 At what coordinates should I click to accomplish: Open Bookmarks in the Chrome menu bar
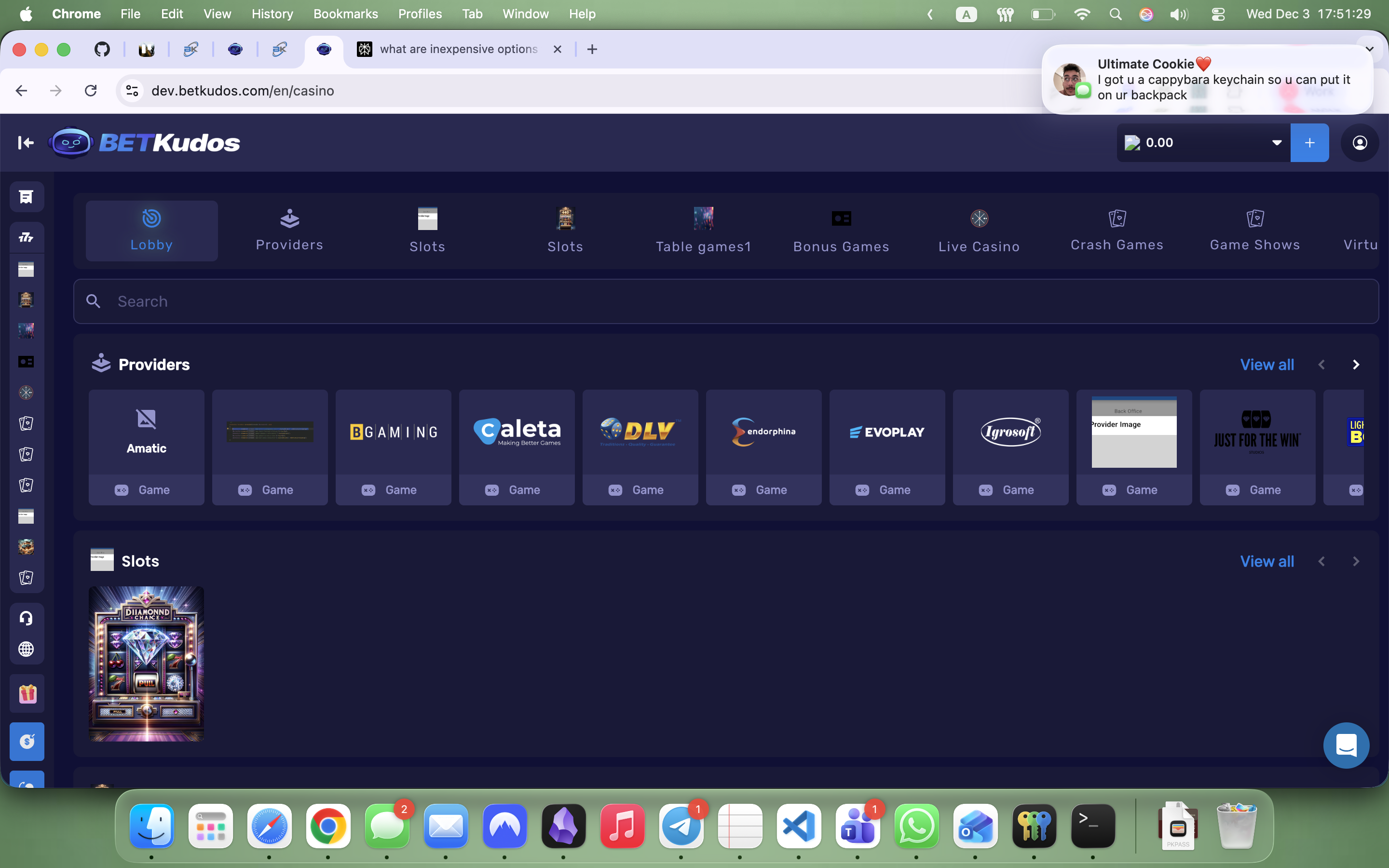(345, 14)
